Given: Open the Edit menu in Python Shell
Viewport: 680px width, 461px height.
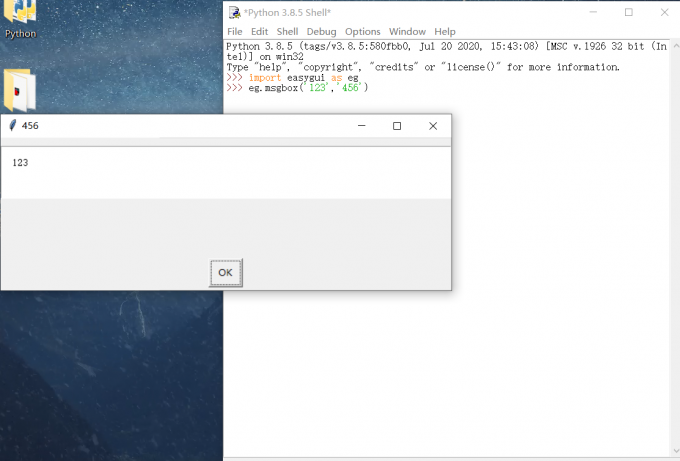Looking at the screenshot, I should click(x=259, y=32).
